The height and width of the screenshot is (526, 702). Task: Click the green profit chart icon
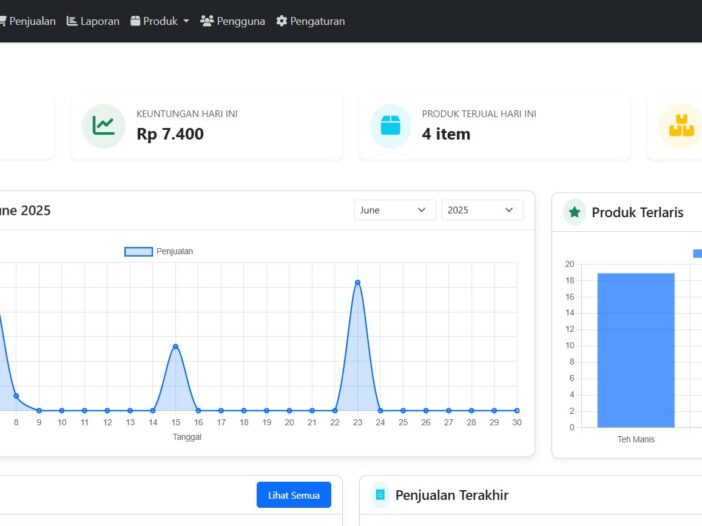(103, 126)
